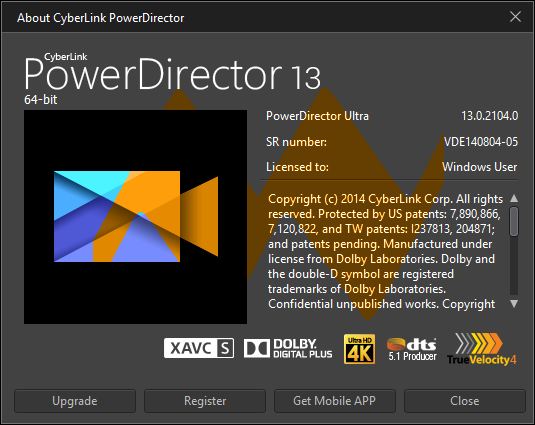Click the copyright text scrollbar thumb

click(514, 221)
